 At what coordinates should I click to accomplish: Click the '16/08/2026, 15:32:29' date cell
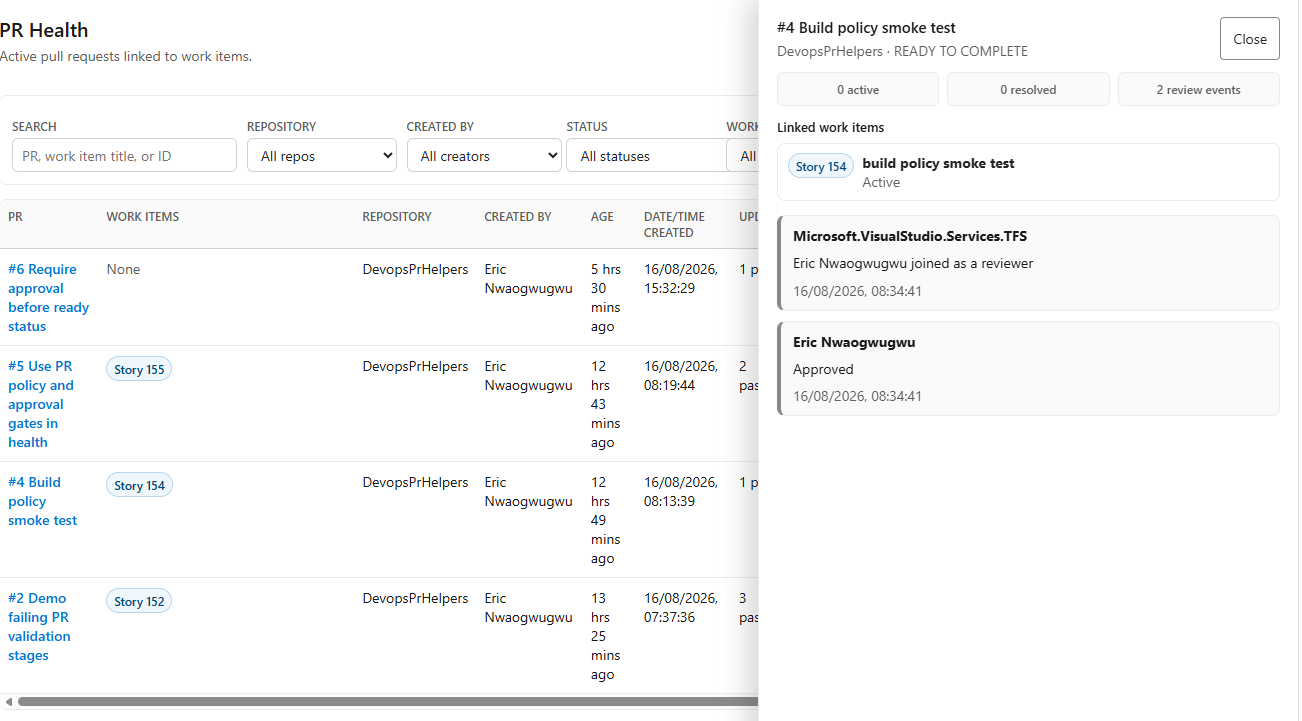pyautogui.click(x=681, y=279)
